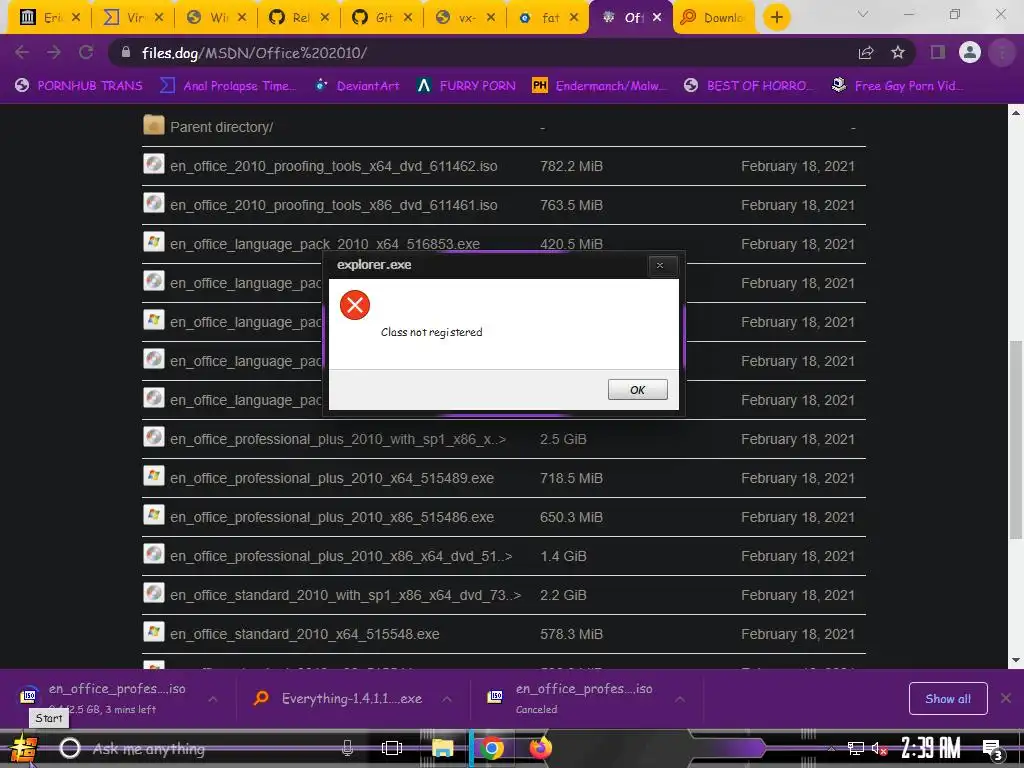Screen dimensions: 1024x768
Task: Open the Chrome three-dot menu
Action: 1002,52
